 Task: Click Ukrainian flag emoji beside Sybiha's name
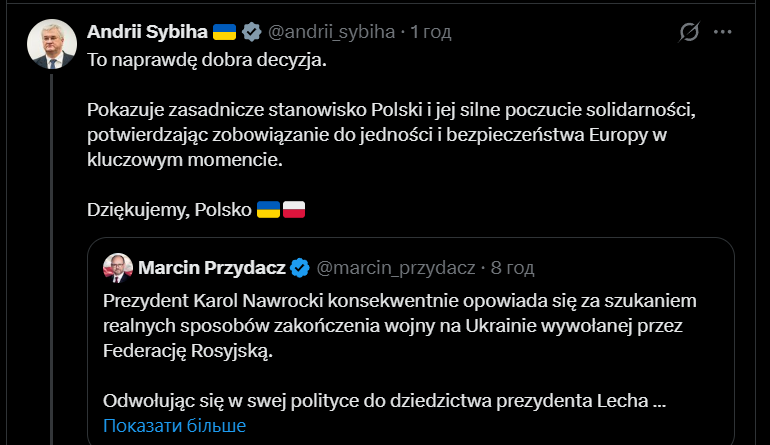(x=225, y=32)
